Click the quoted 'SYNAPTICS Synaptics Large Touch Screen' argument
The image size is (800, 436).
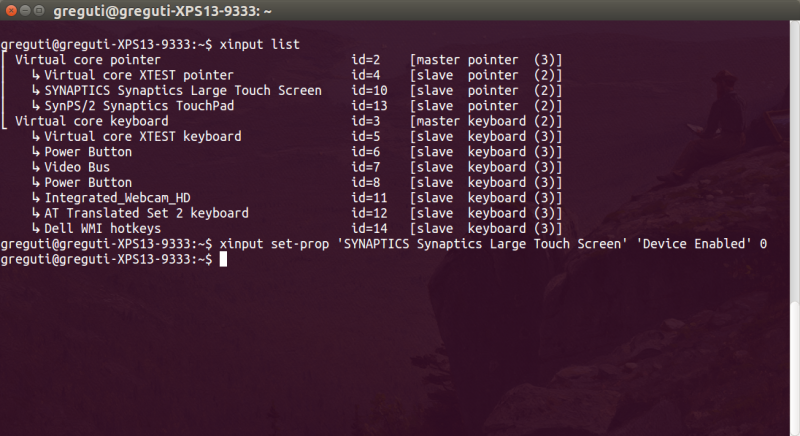482,244
